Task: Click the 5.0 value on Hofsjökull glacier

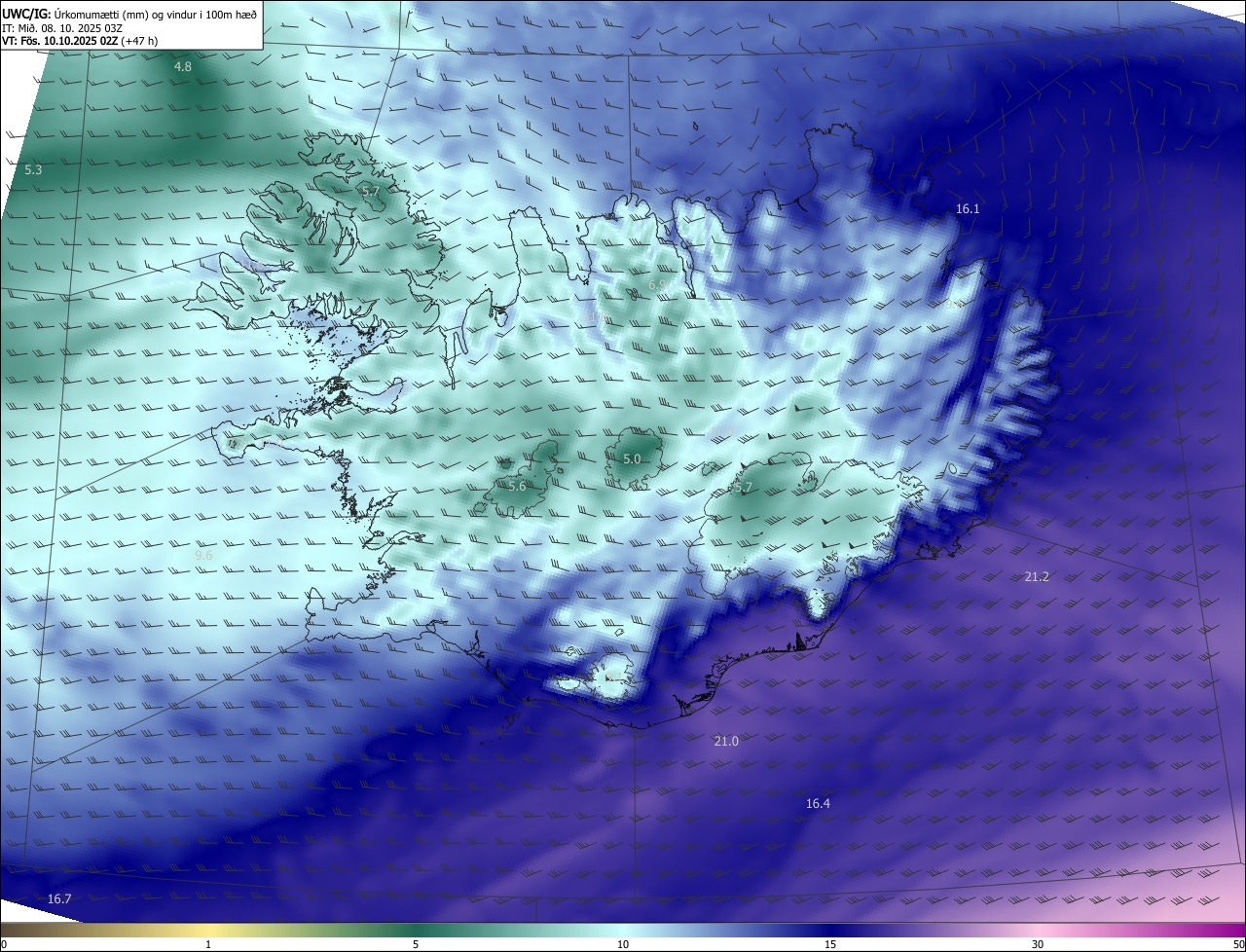Action: point(632,458)
